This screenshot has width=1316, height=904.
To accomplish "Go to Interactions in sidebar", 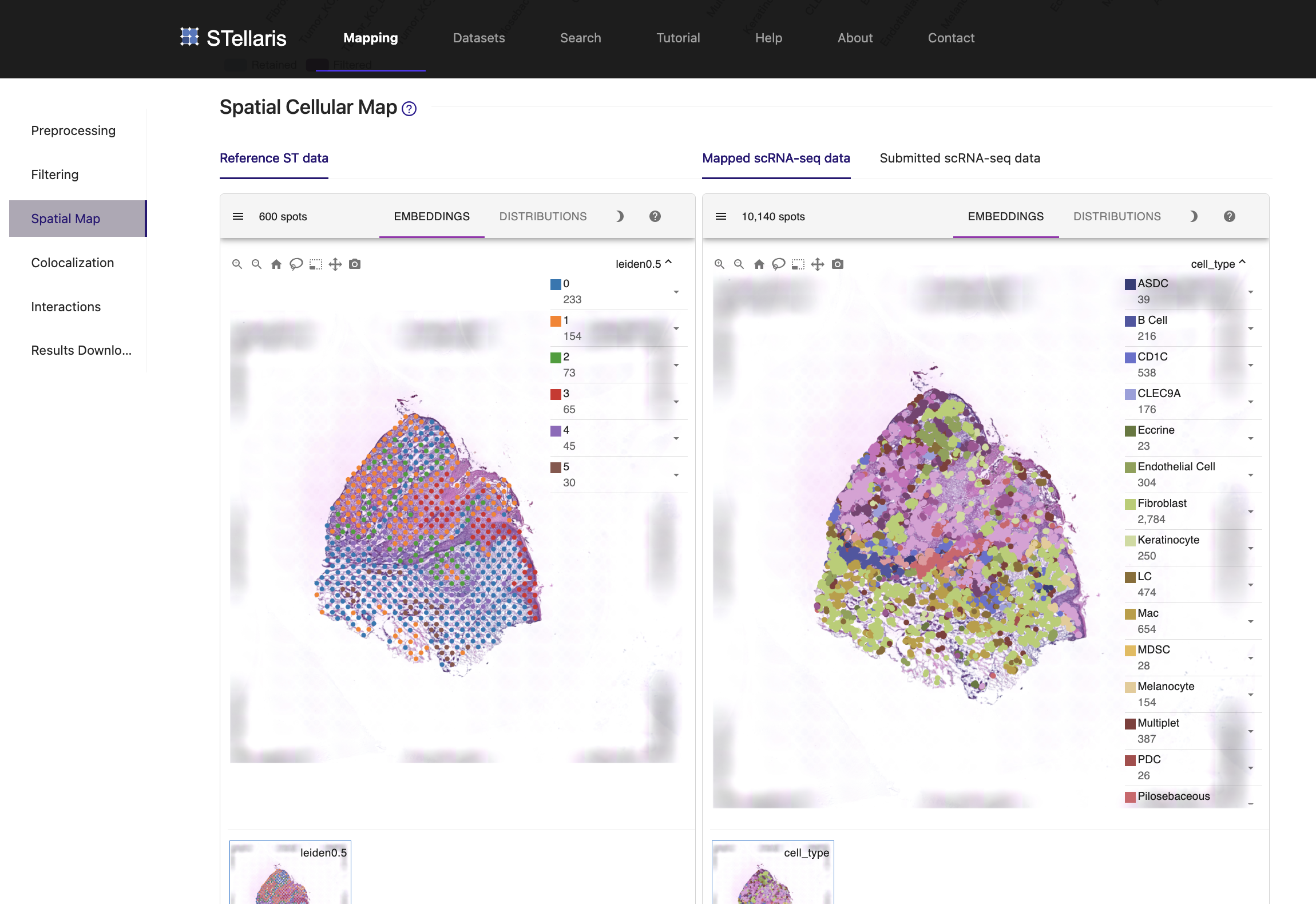I will [x=66, y=307].
